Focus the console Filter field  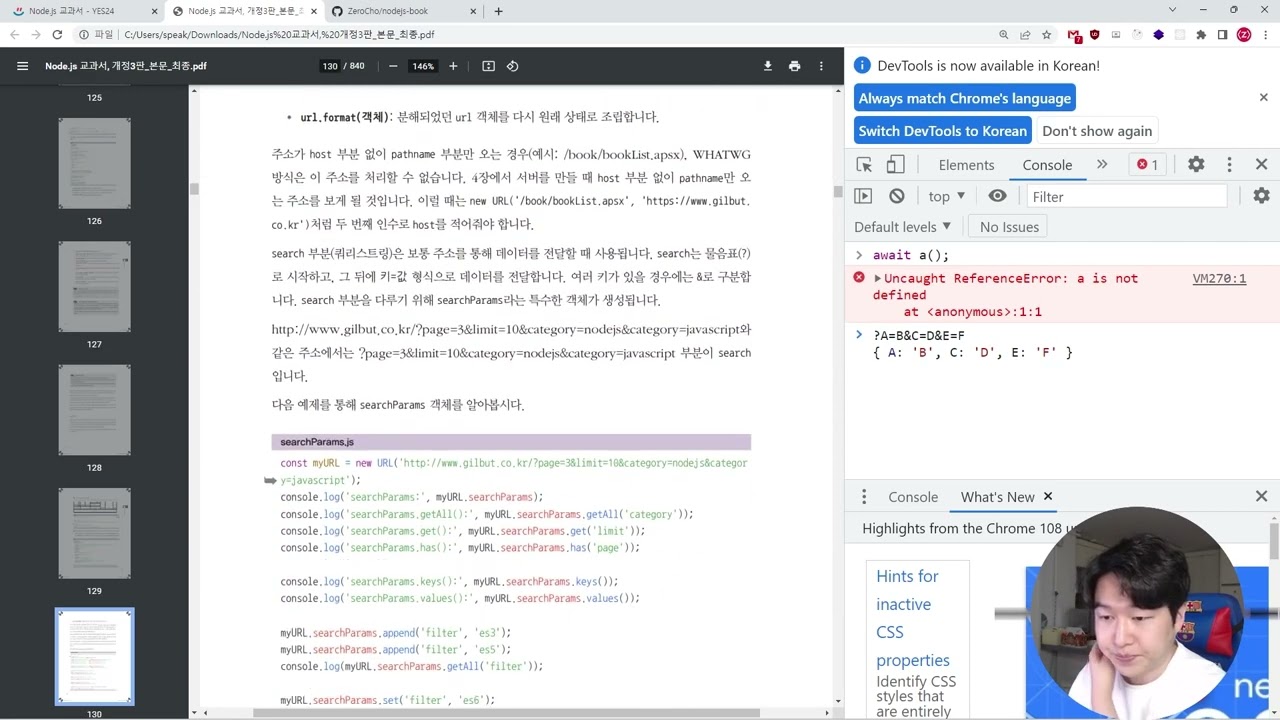[1126, 197]
